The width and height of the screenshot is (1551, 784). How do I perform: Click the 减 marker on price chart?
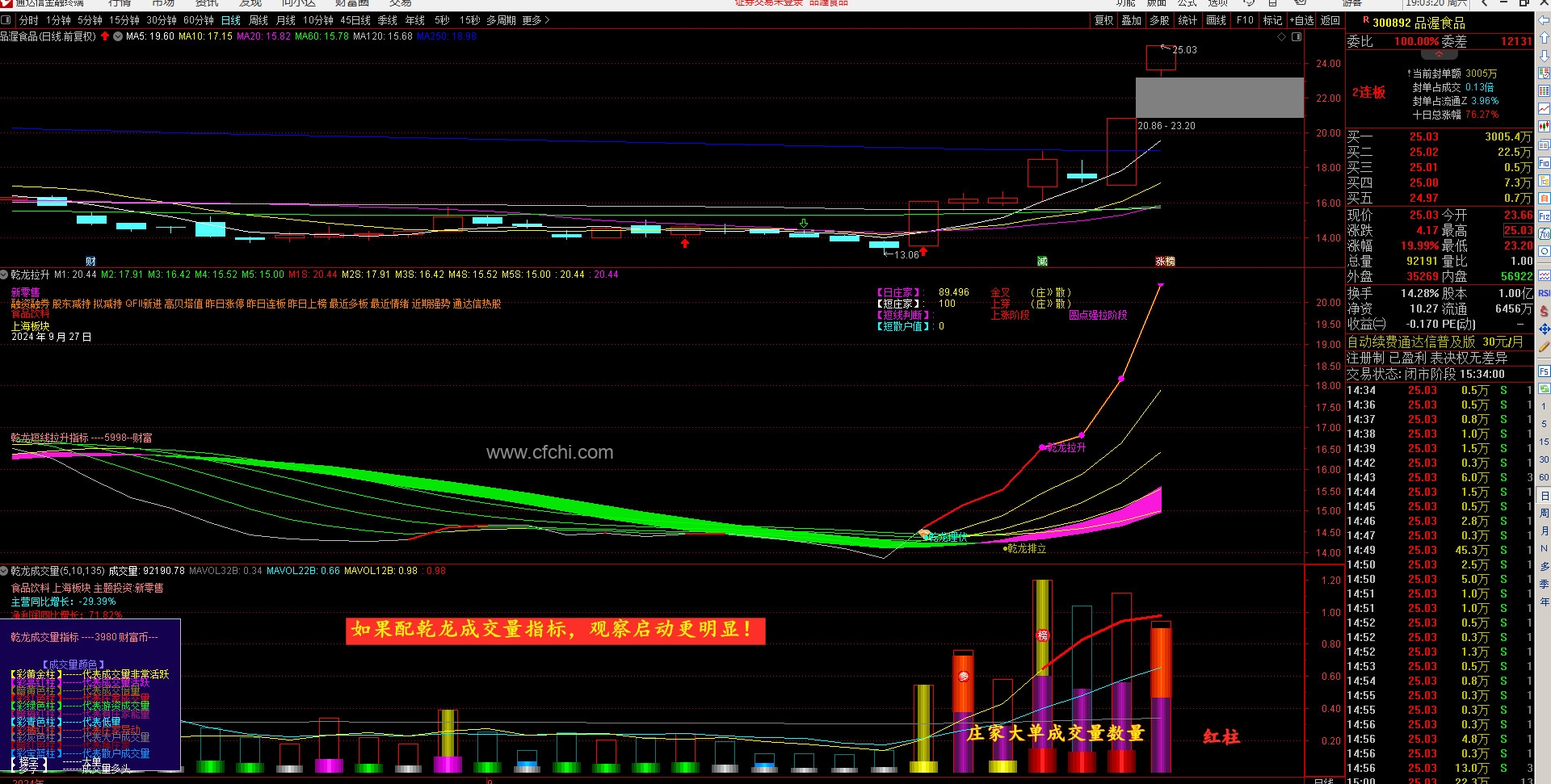tap(1042, 261)
